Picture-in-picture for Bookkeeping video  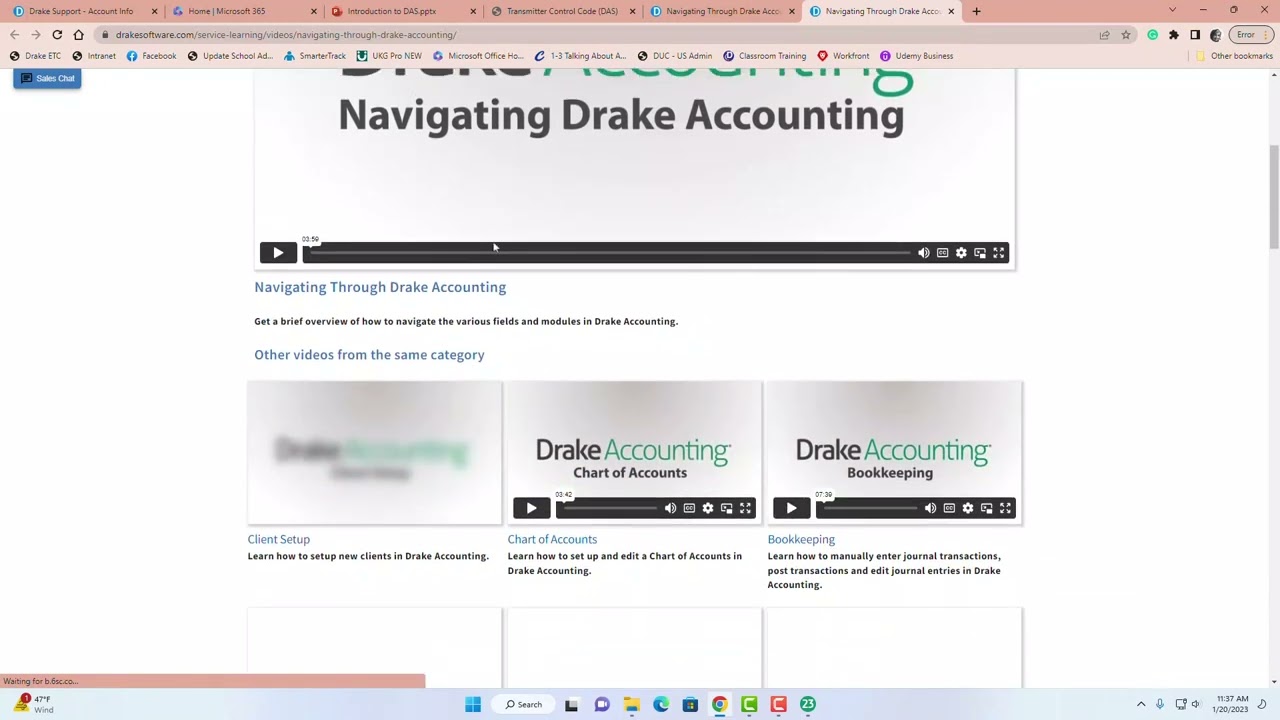[x=987, y=508]
